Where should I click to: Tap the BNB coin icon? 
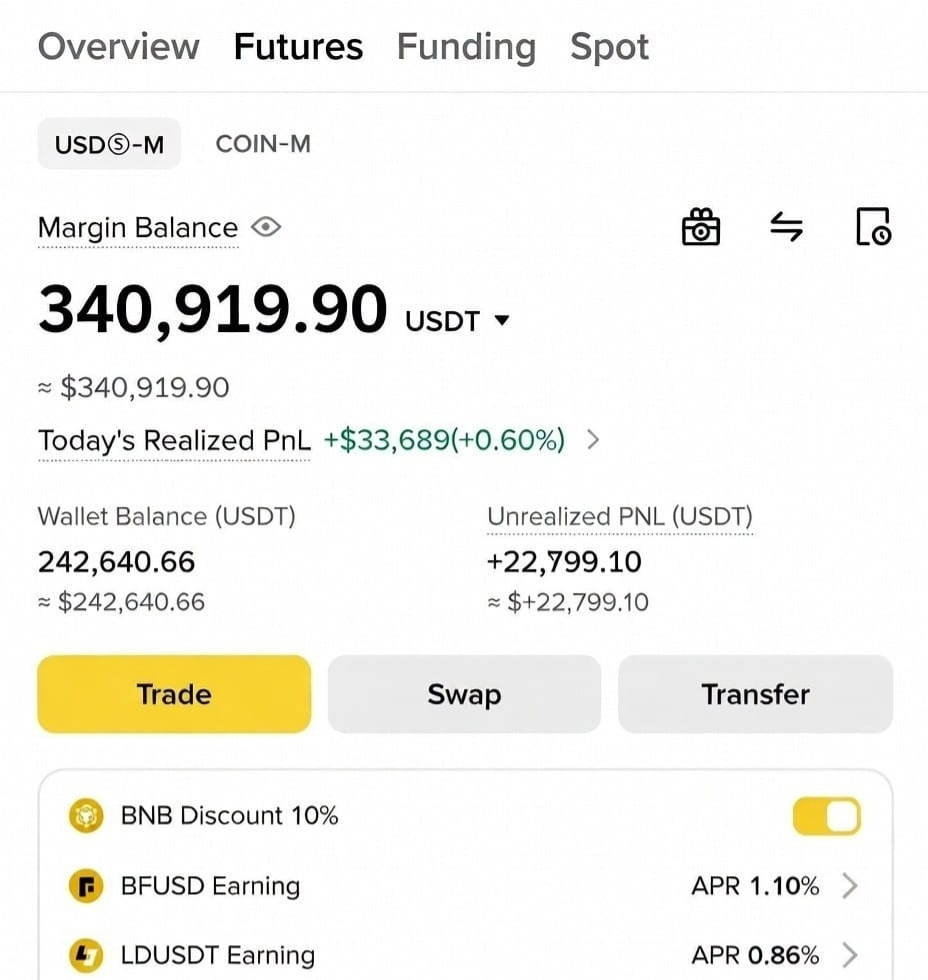pos(86,815)
